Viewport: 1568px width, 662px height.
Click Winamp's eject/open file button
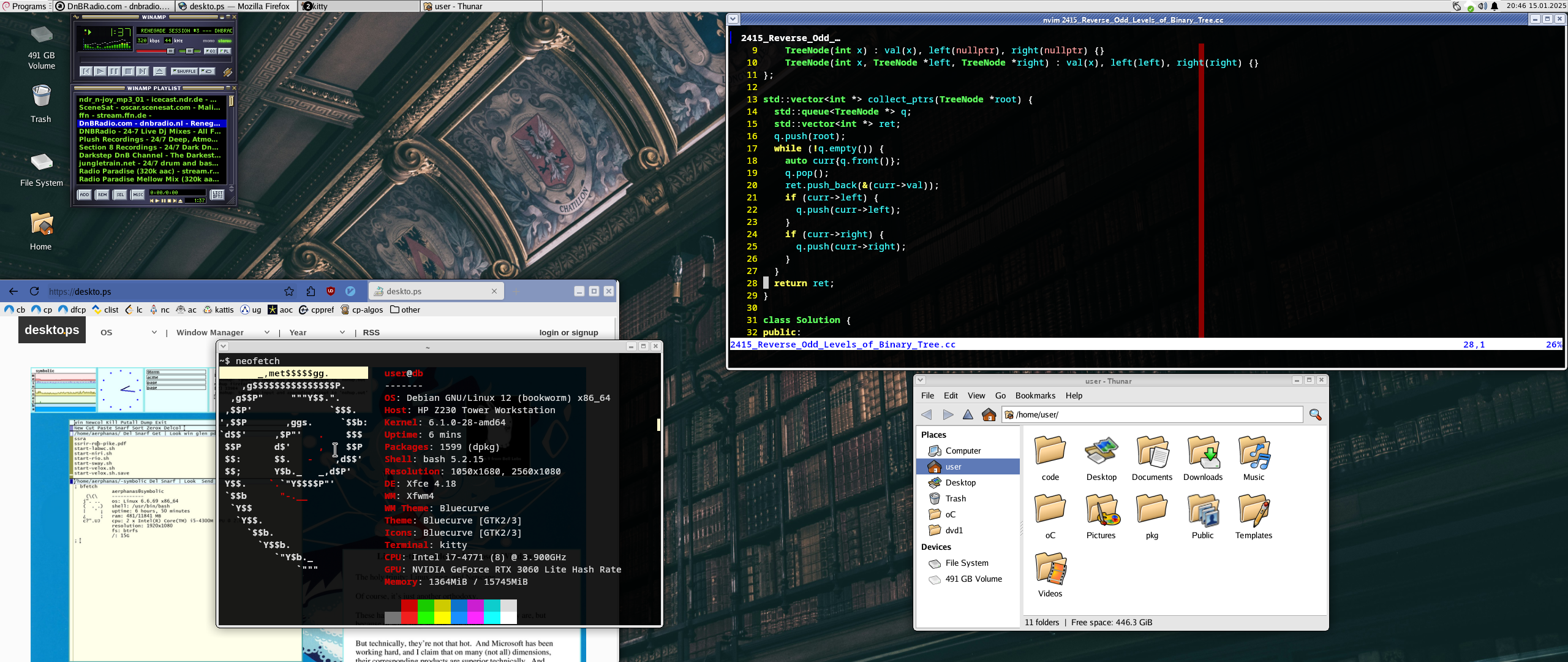coord(159,72)
